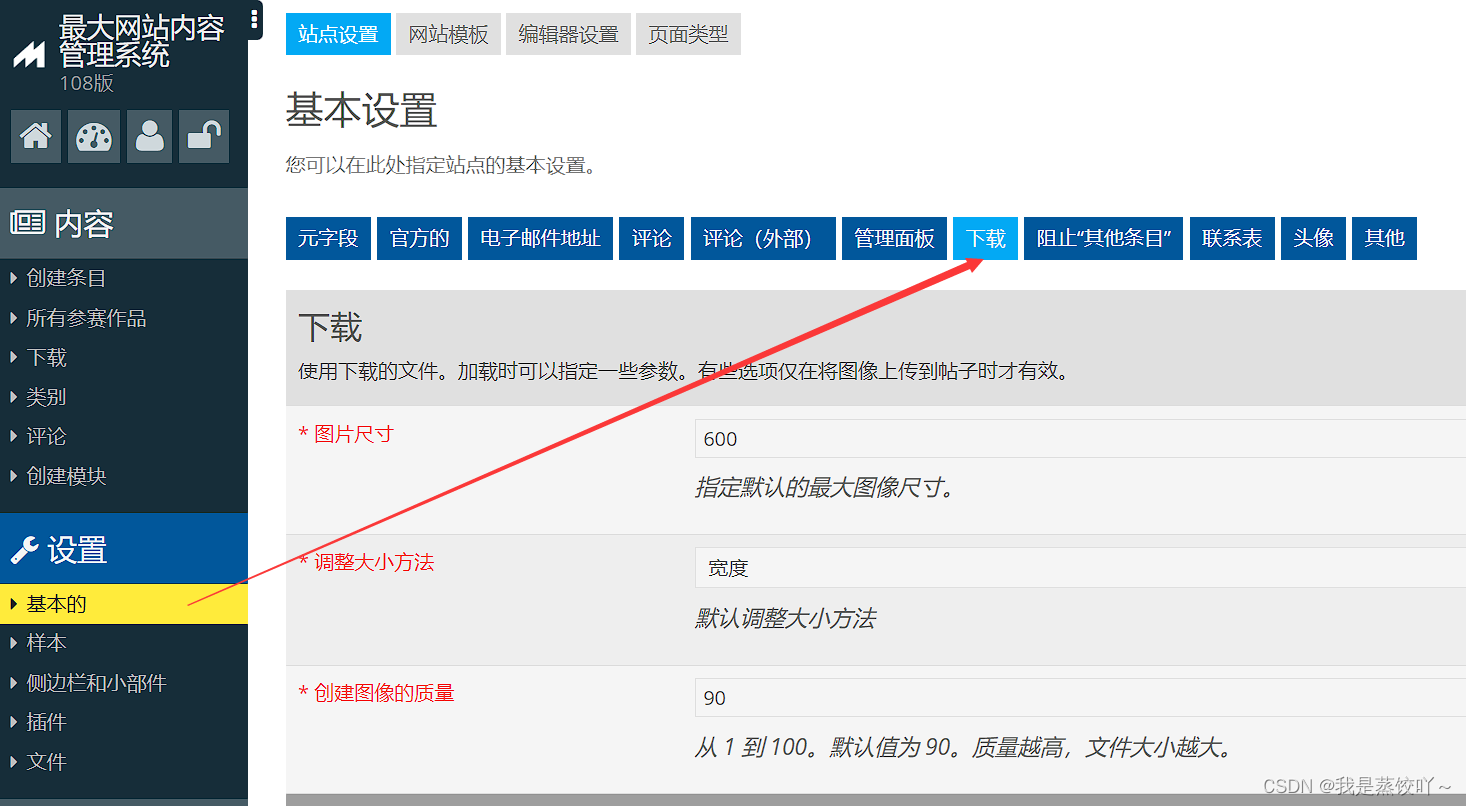Click the 创建图像的质量 input field
Screen dimensions: 1466x806
pos(1080,698)
